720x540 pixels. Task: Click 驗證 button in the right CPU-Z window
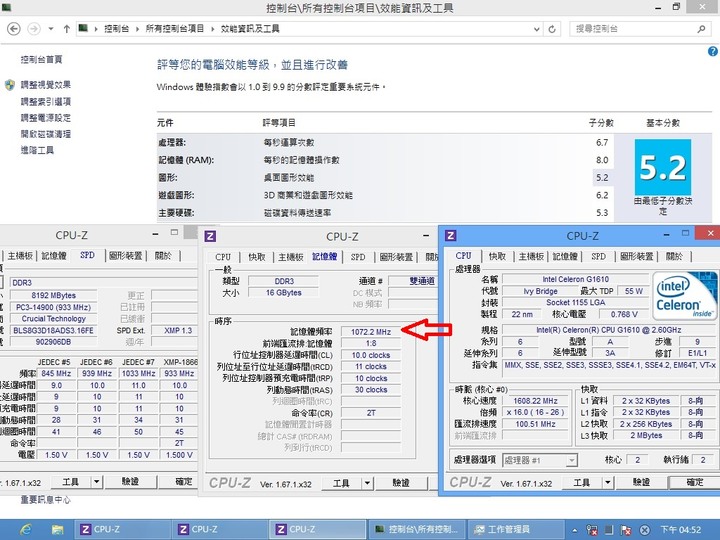tap(641, 482)
